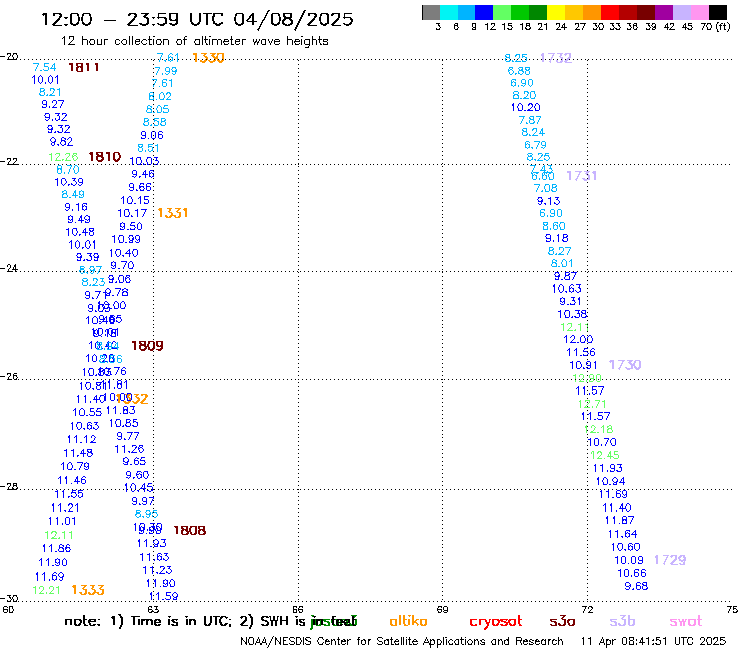This screenshot has height=650, width=740.
Task: Click the wave height value 10.20
Action: click(526, 107)
